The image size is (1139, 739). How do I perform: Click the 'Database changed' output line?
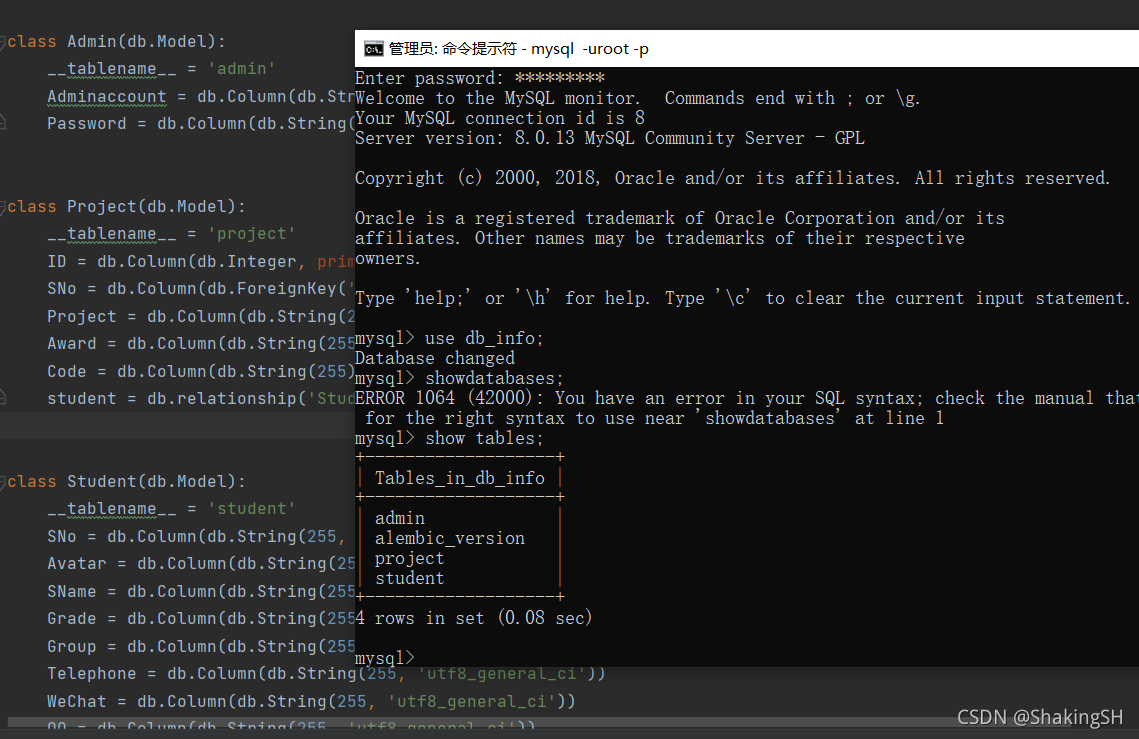coord(434,358)
